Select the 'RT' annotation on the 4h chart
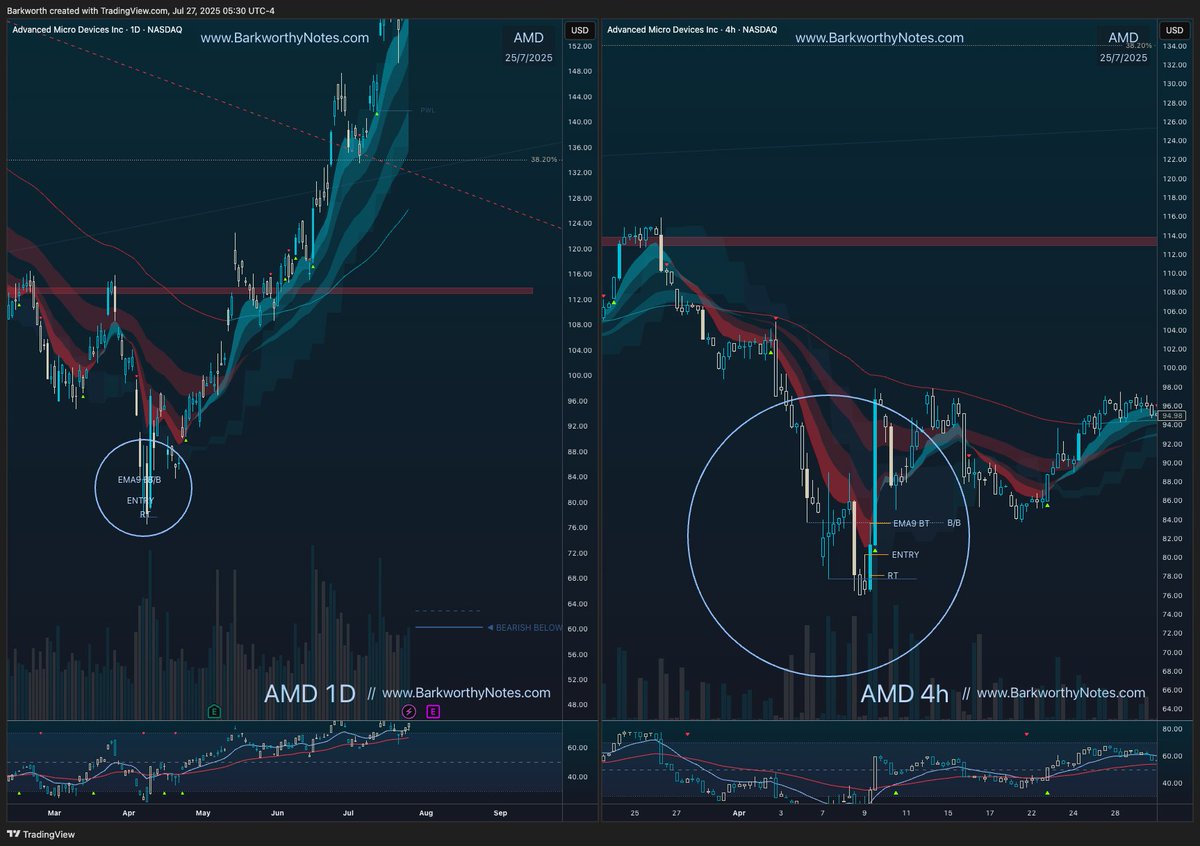 [x=893, y=576]
